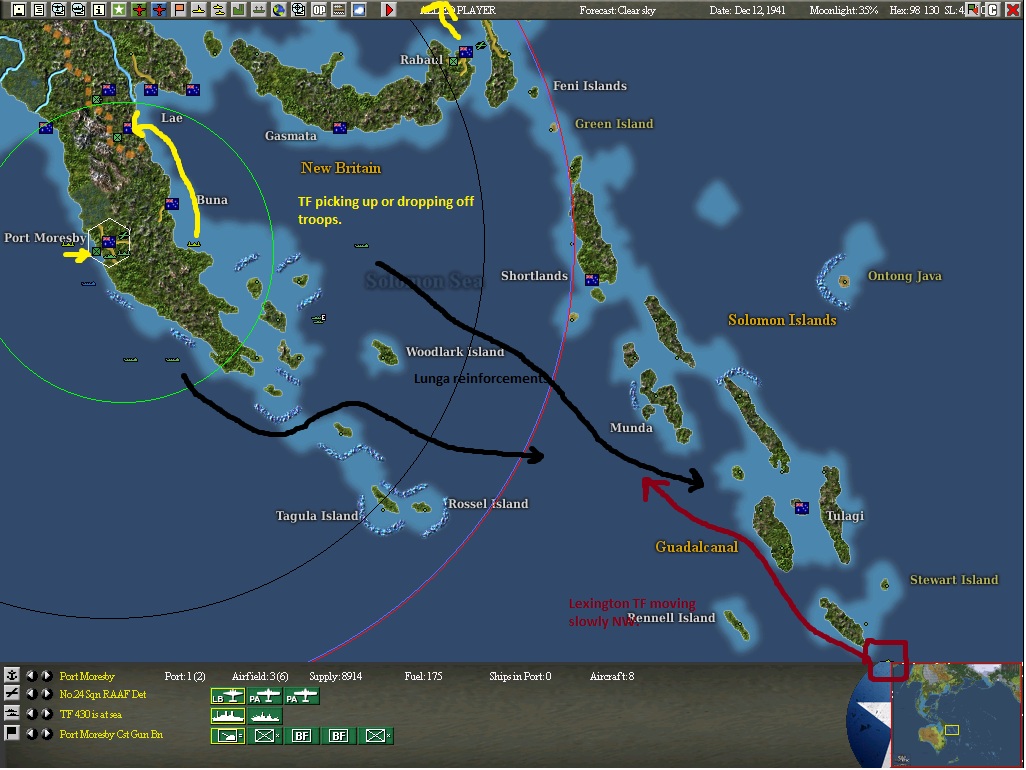Click the 'Supply: 8914' value

point(335,676)
